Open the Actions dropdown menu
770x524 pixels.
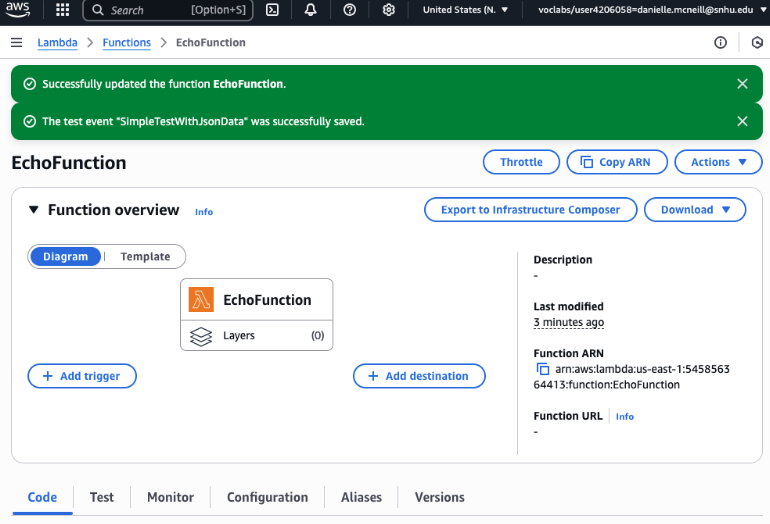[718, 162]
